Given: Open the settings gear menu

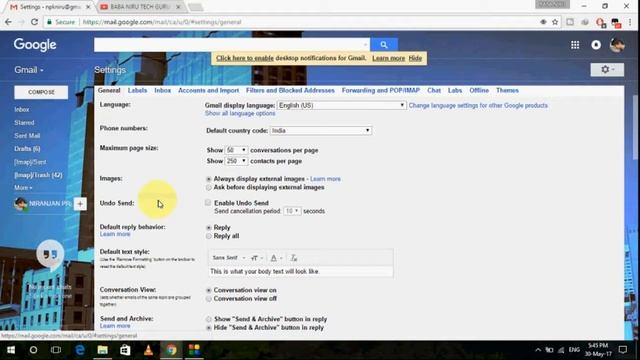Looking at the screenshot, I should [607, 70].
